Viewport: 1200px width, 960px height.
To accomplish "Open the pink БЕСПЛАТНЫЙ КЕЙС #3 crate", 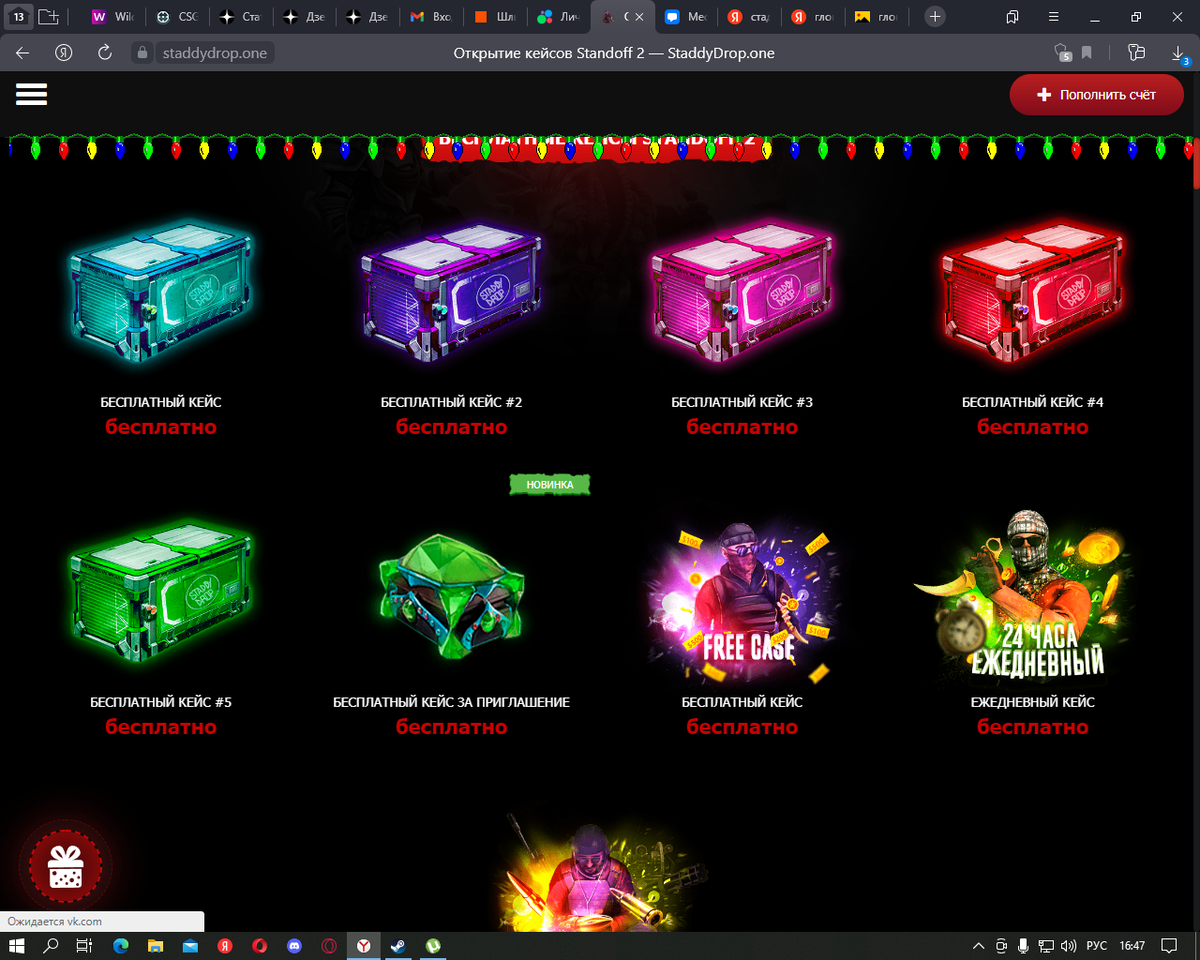I will click(742, 292).
